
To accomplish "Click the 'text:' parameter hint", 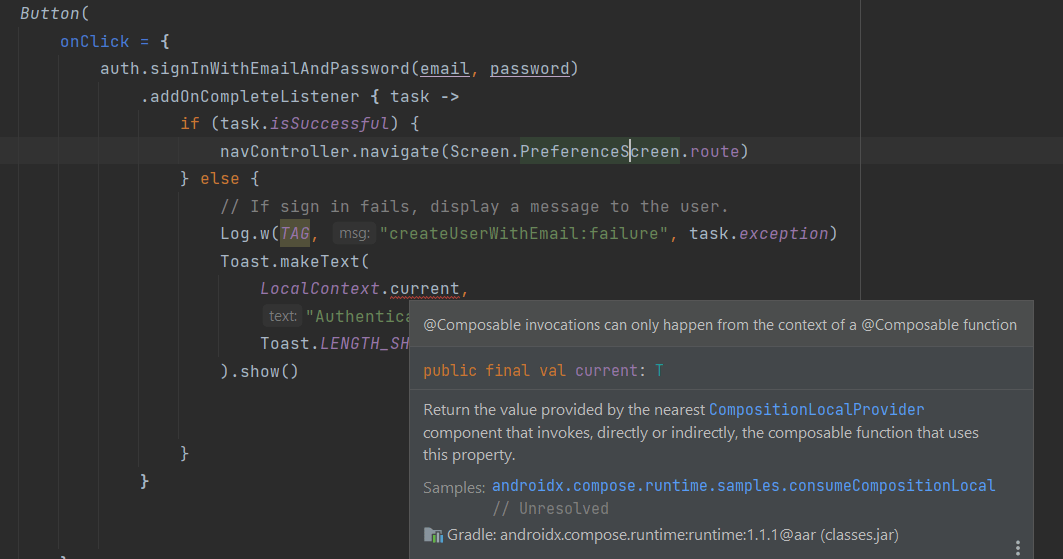I will 282,316.
